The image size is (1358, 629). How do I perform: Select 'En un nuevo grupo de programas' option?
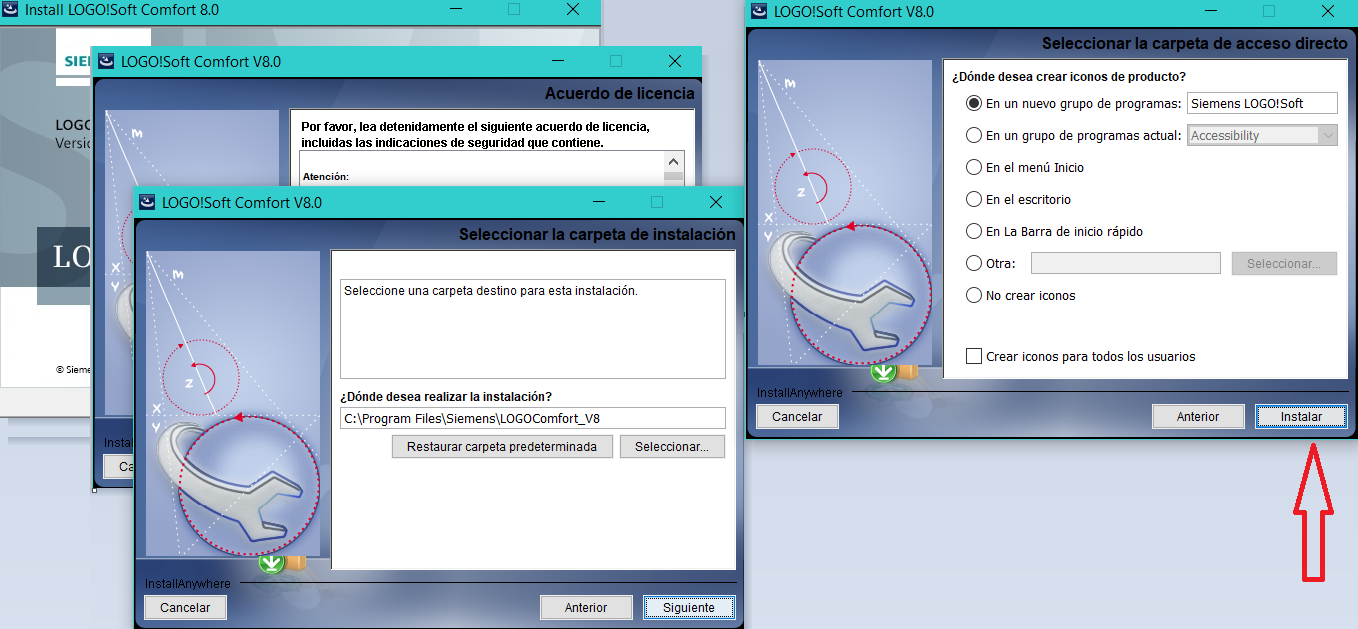974,103
